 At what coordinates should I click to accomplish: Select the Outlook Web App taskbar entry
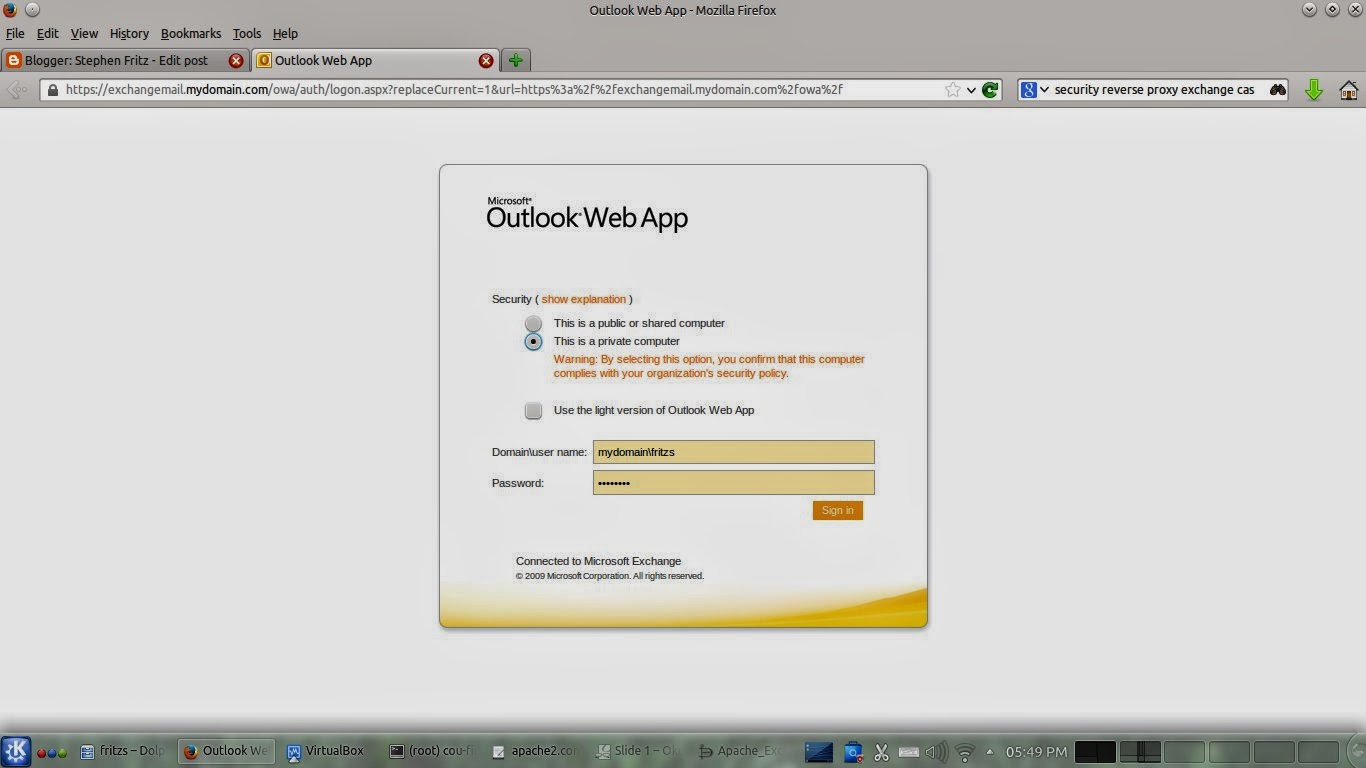click(x=226, y=751)
